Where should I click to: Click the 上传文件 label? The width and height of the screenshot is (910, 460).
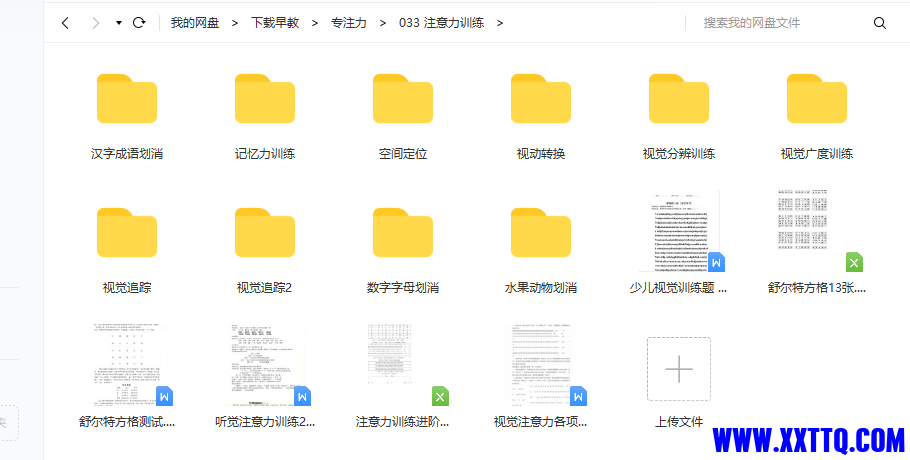(679, 422)
